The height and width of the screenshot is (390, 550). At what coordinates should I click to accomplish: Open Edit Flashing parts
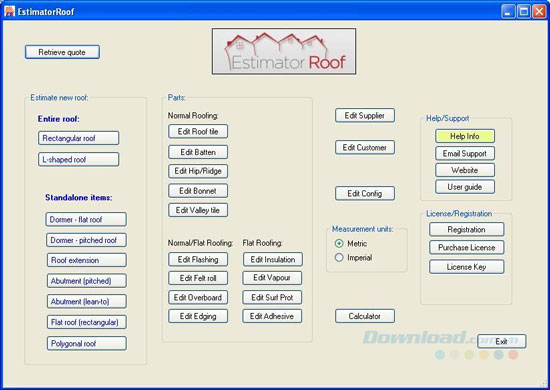198,260
